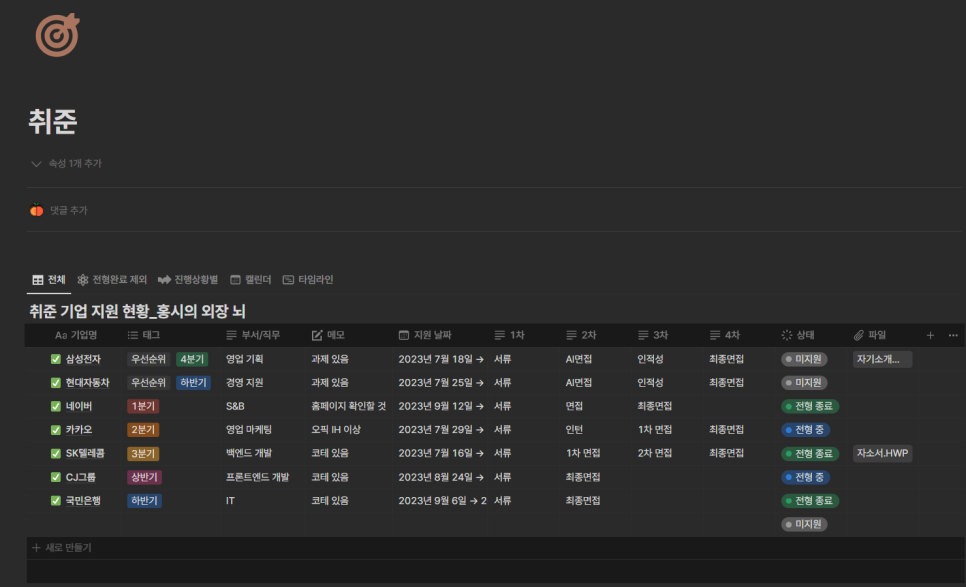This screenshot has height=587, width=966.
Task: Toggle the 현대자동차 row checkbox
Action: tap(55, 383)
